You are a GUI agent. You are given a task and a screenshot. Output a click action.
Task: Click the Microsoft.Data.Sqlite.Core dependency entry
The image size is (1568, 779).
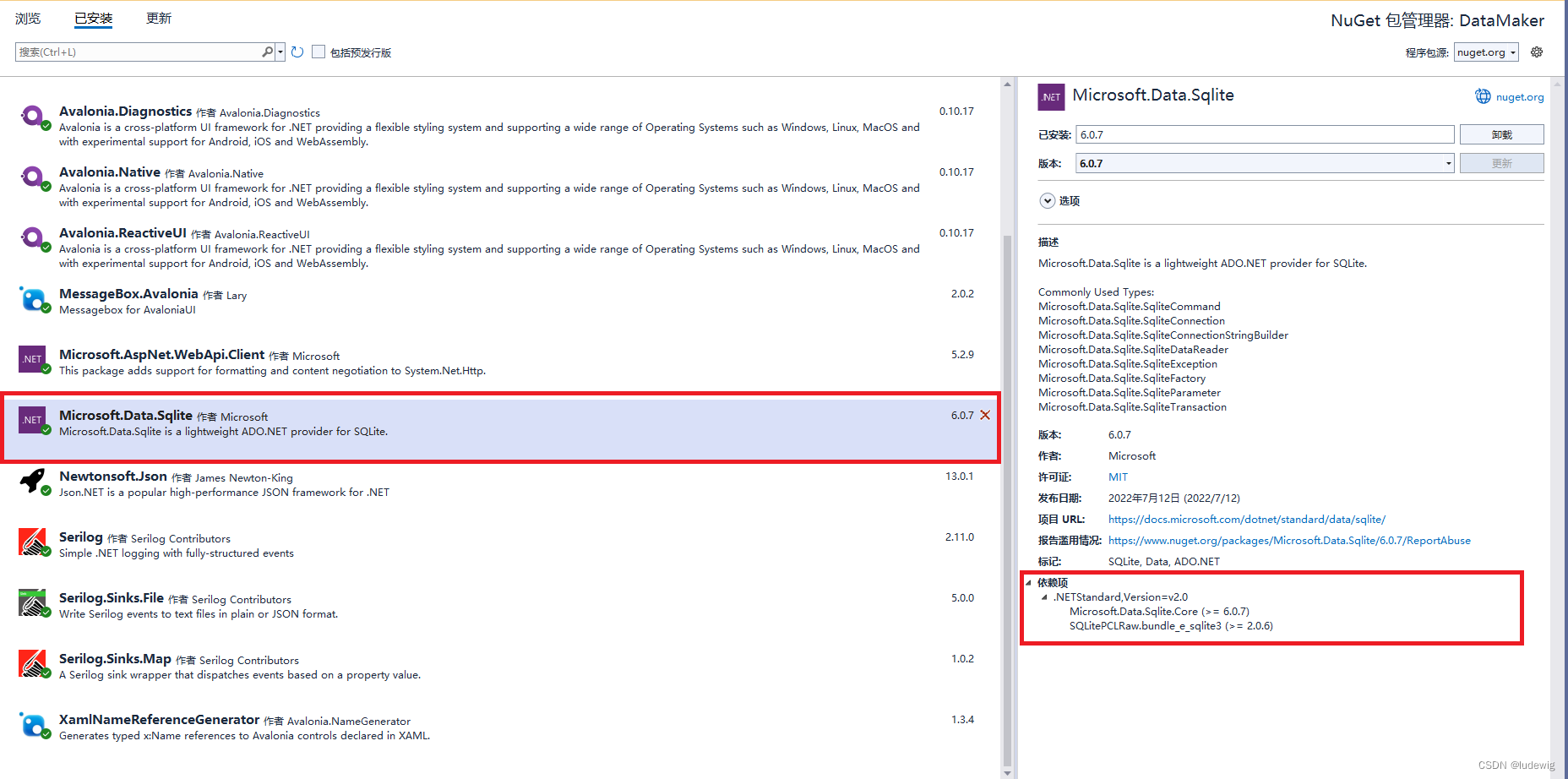[x=1159, y=612]
